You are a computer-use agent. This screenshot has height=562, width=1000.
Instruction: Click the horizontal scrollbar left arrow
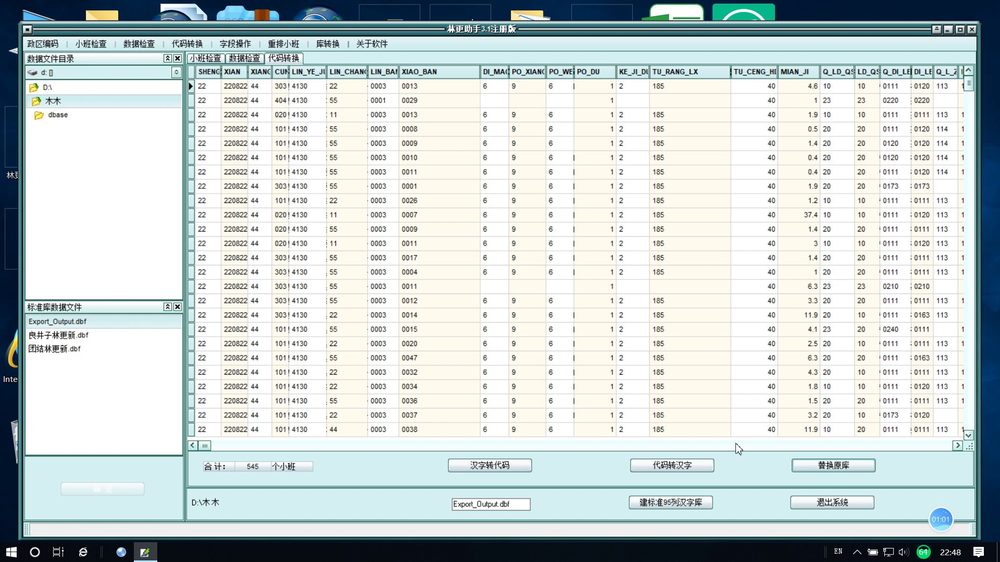[193, 445]
